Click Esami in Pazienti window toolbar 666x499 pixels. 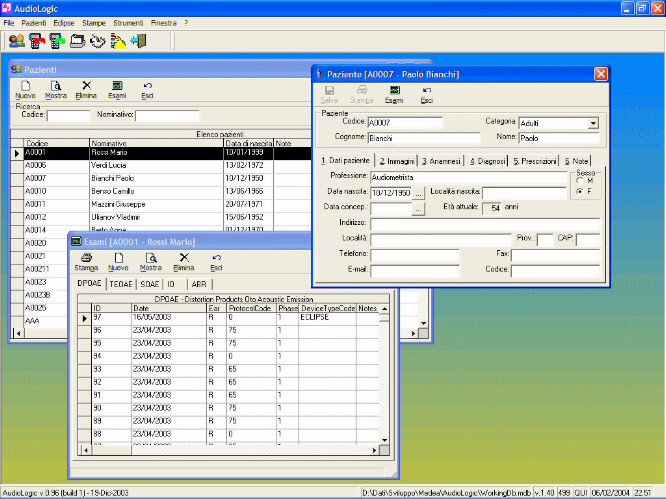pos(117,90)
